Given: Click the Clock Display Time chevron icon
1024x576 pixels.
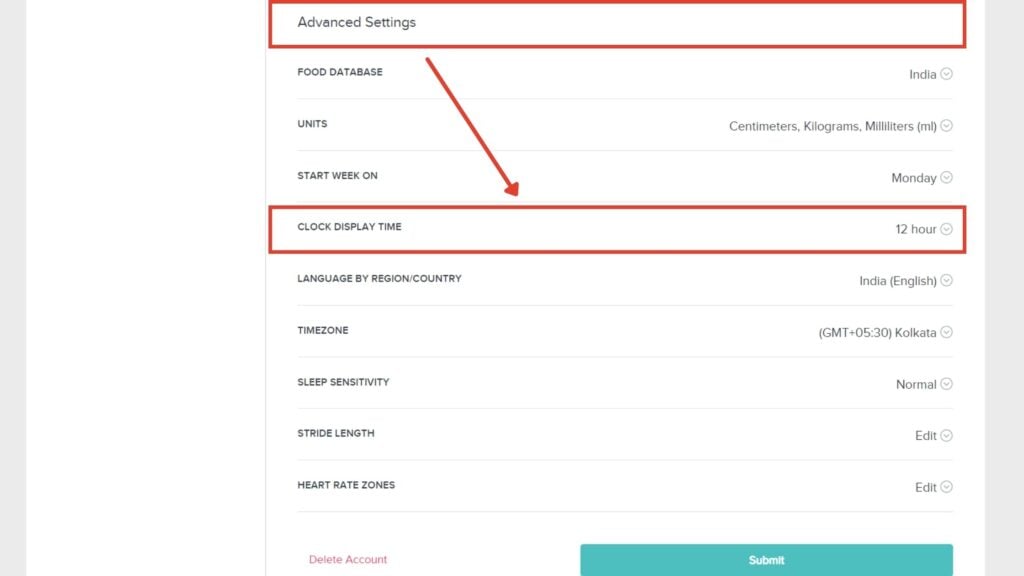Looking at the screenshot, I should 946,229.
